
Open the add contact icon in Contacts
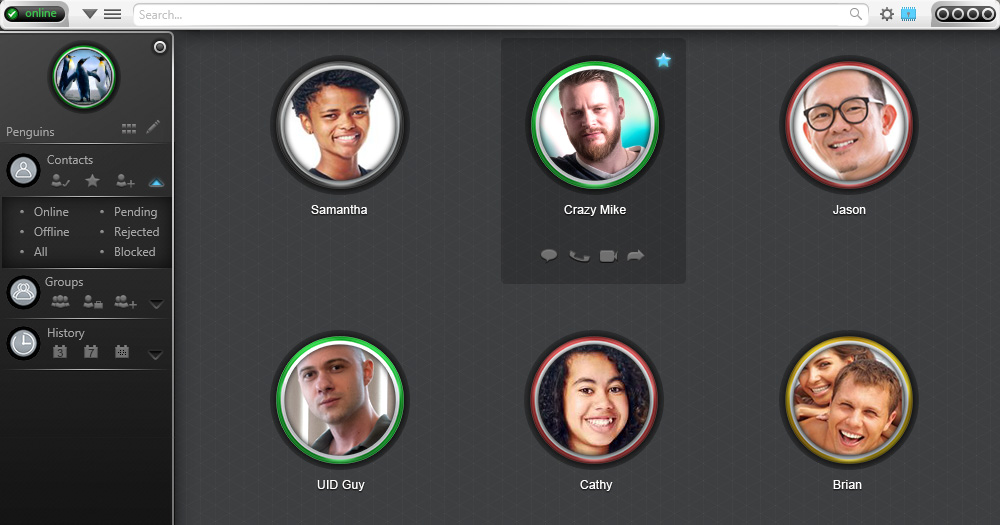(125, 181)
